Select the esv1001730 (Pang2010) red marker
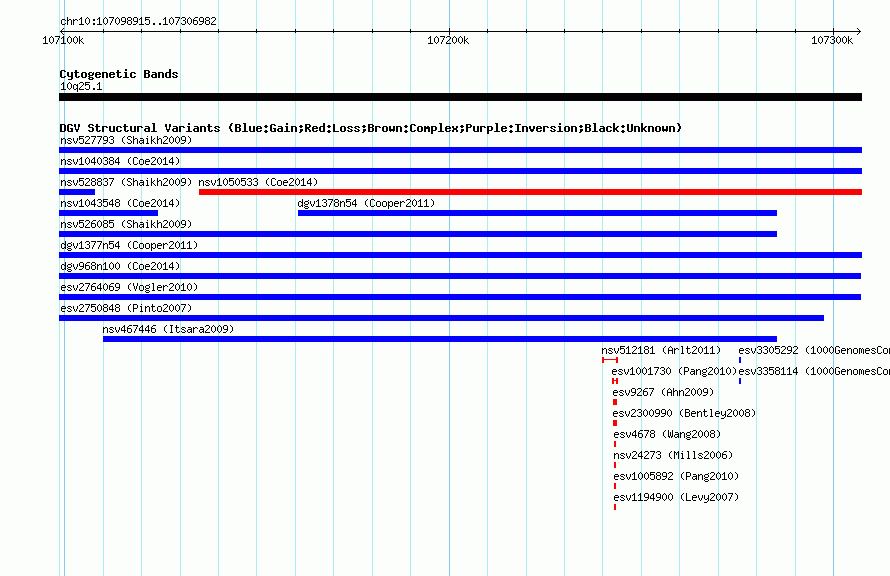This screenshot has height=576, width=890. 615,381
